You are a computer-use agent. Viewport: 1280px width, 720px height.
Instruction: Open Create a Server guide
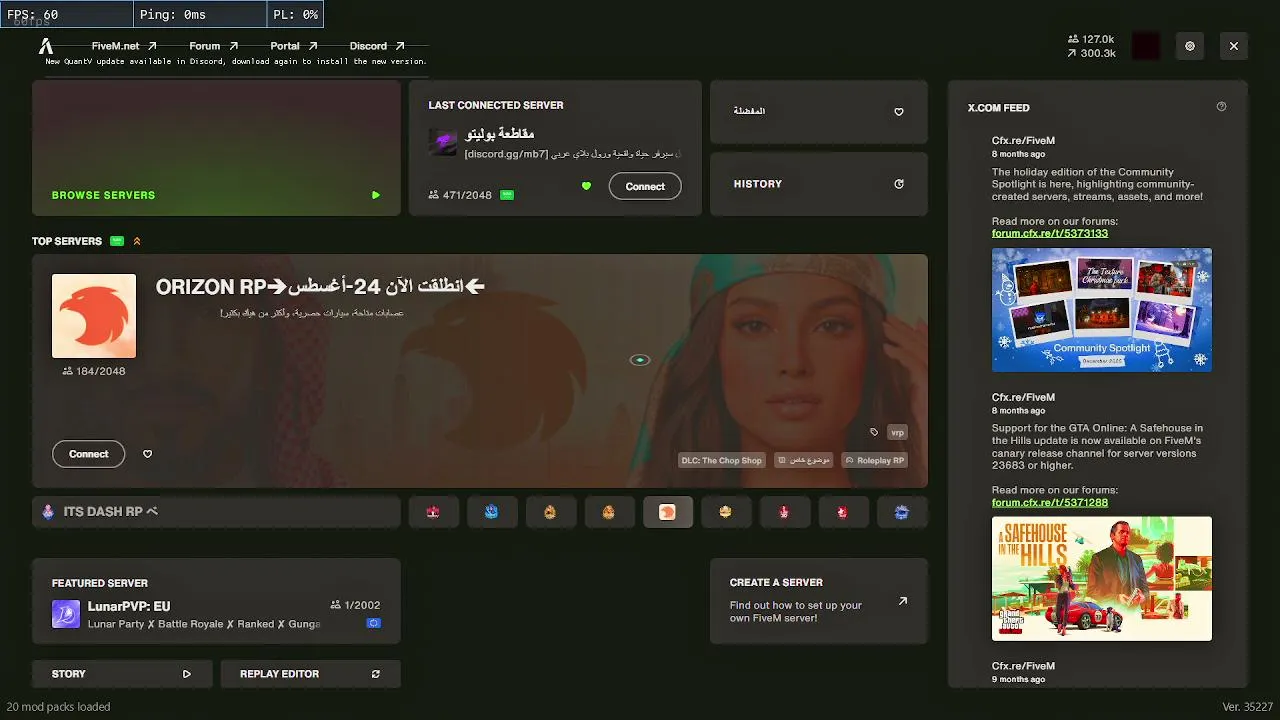[819, 601]
